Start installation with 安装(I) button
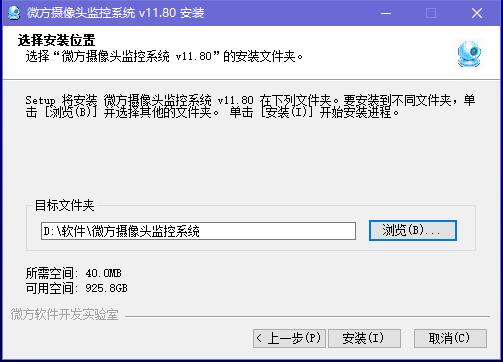Image resolution: width=503 pixels, height=362 pixels. [364, 338]
